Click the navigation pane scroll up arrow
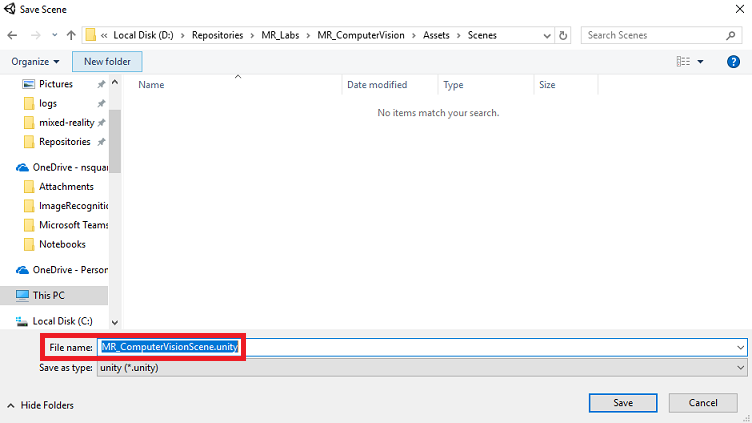The height and width of the screenshot is (423, 752). tap(115, 82)
